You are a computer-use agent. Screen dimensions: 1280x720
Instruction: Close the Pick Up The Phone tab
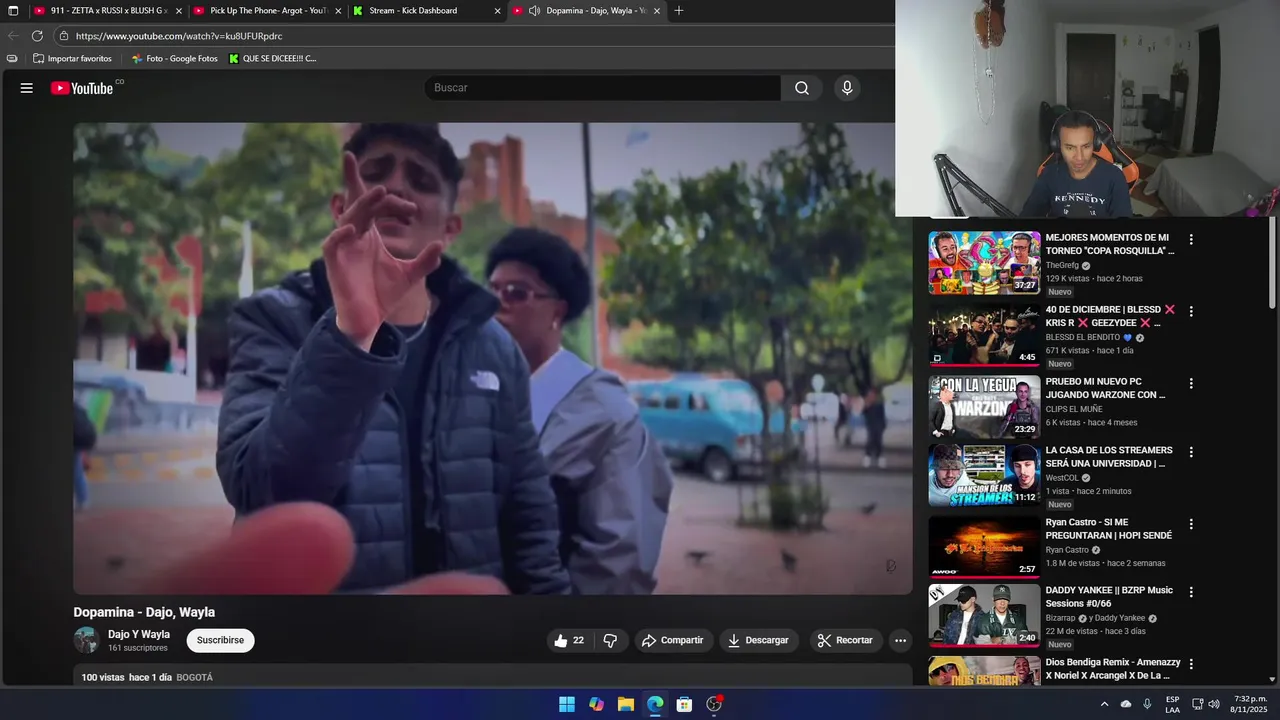pos(338,11)
